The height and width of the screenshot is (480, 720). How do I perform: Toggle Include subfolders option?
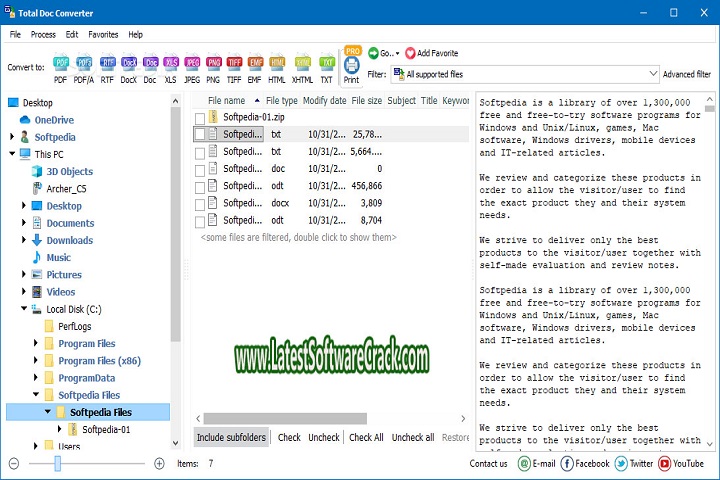[231, 437]
